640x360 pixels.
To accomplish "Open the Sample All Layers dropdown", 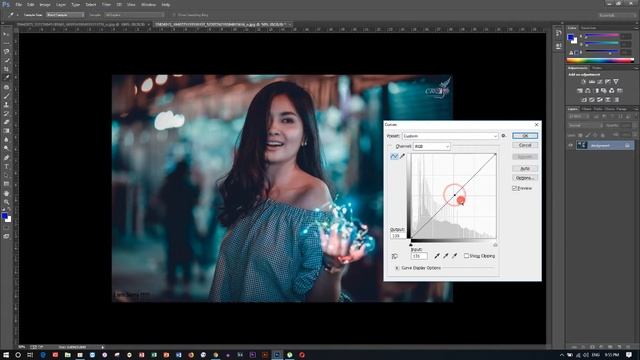I will tap(134, 15).
